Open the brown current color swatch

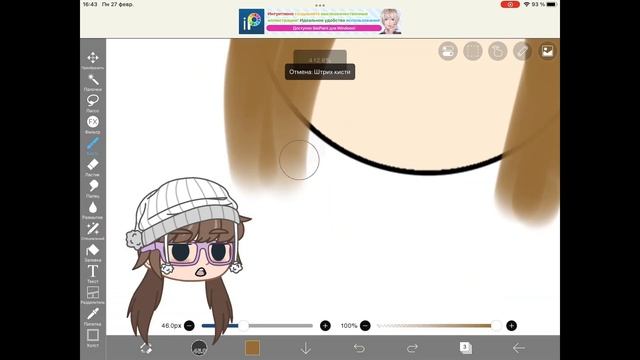252,348
